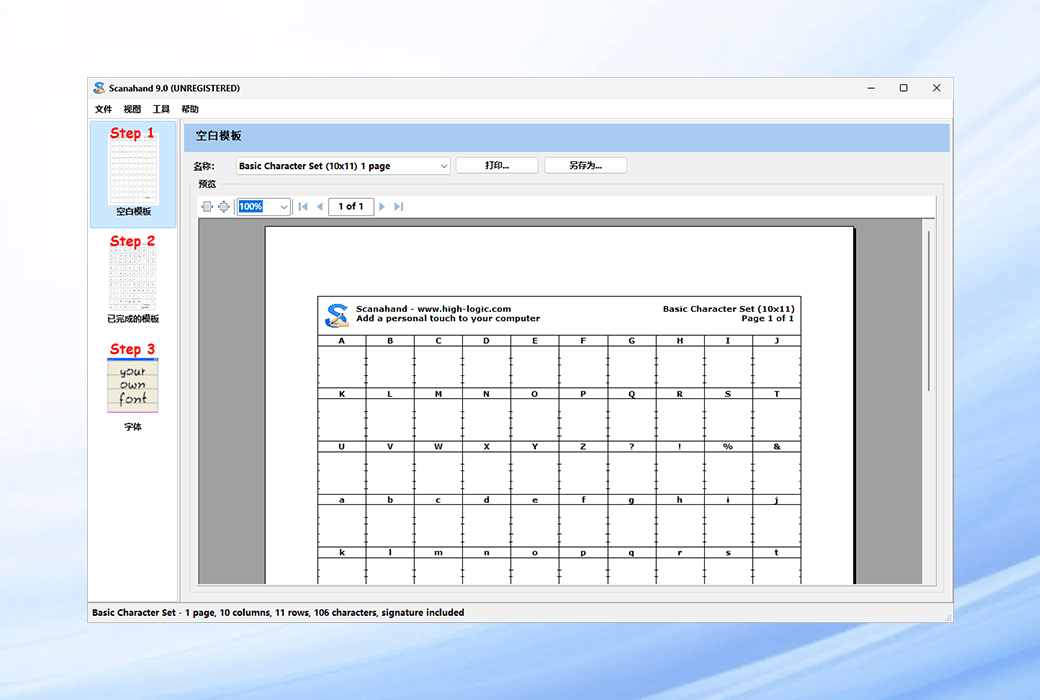Click the '&' column label in the template
The width and height of the screenshot is (1040, 700).
point(777,447)
